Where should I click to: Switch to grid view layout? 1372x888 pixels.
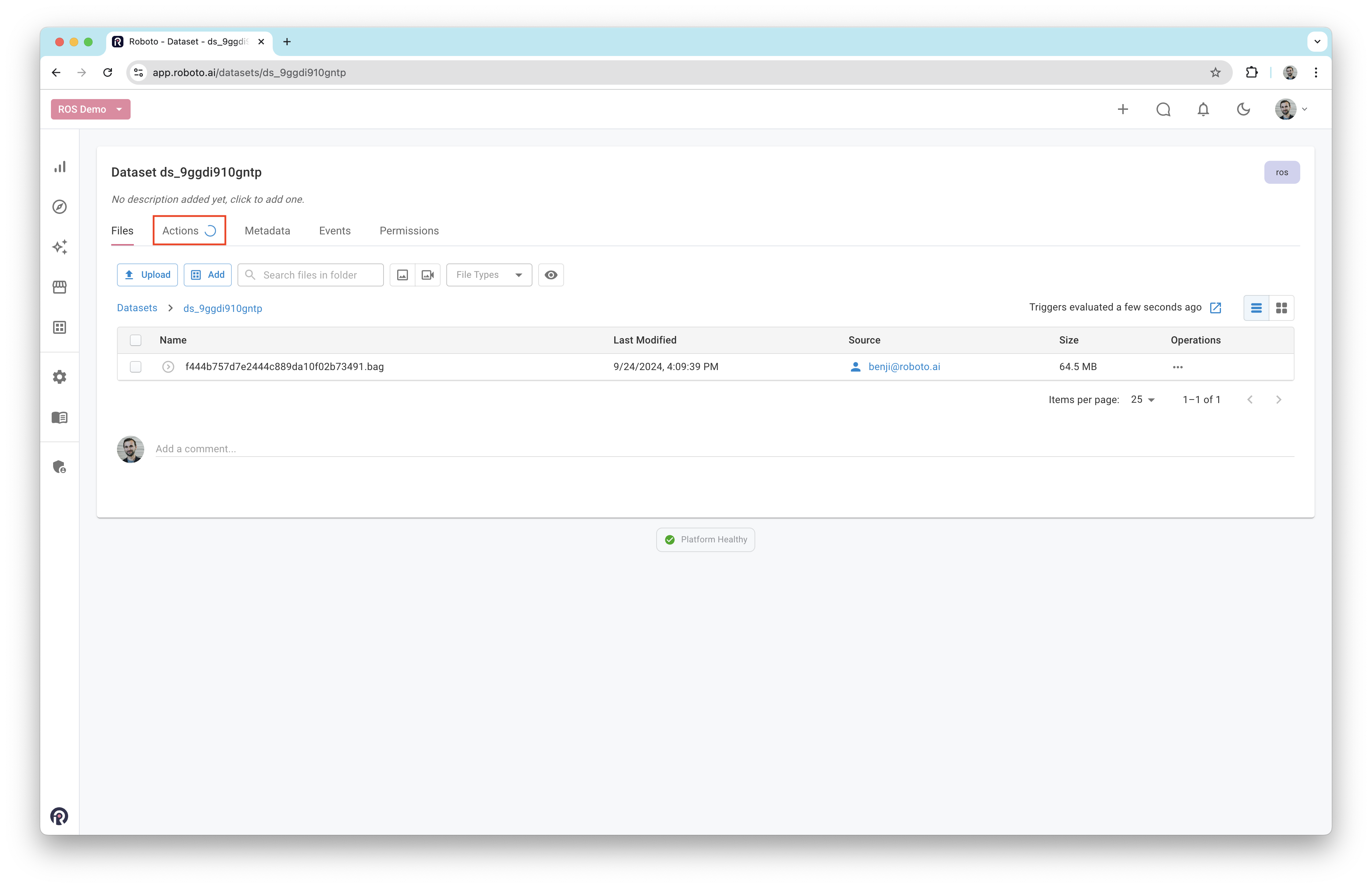point(1281,308)
